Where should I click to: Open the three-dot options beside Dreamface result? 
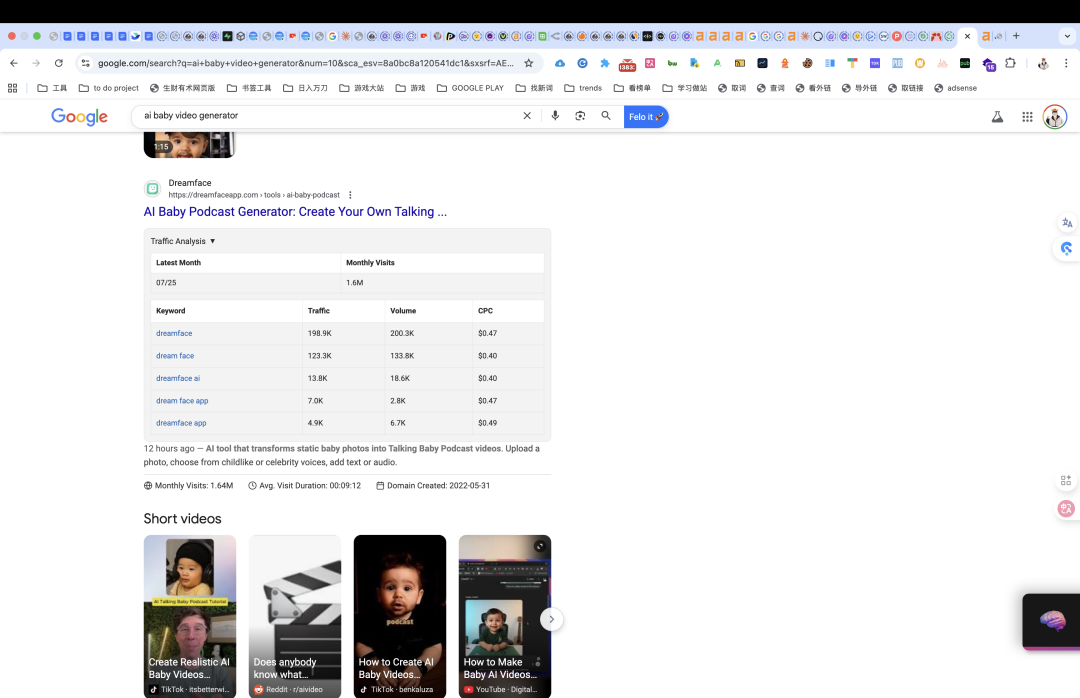(x=350, y=195)
